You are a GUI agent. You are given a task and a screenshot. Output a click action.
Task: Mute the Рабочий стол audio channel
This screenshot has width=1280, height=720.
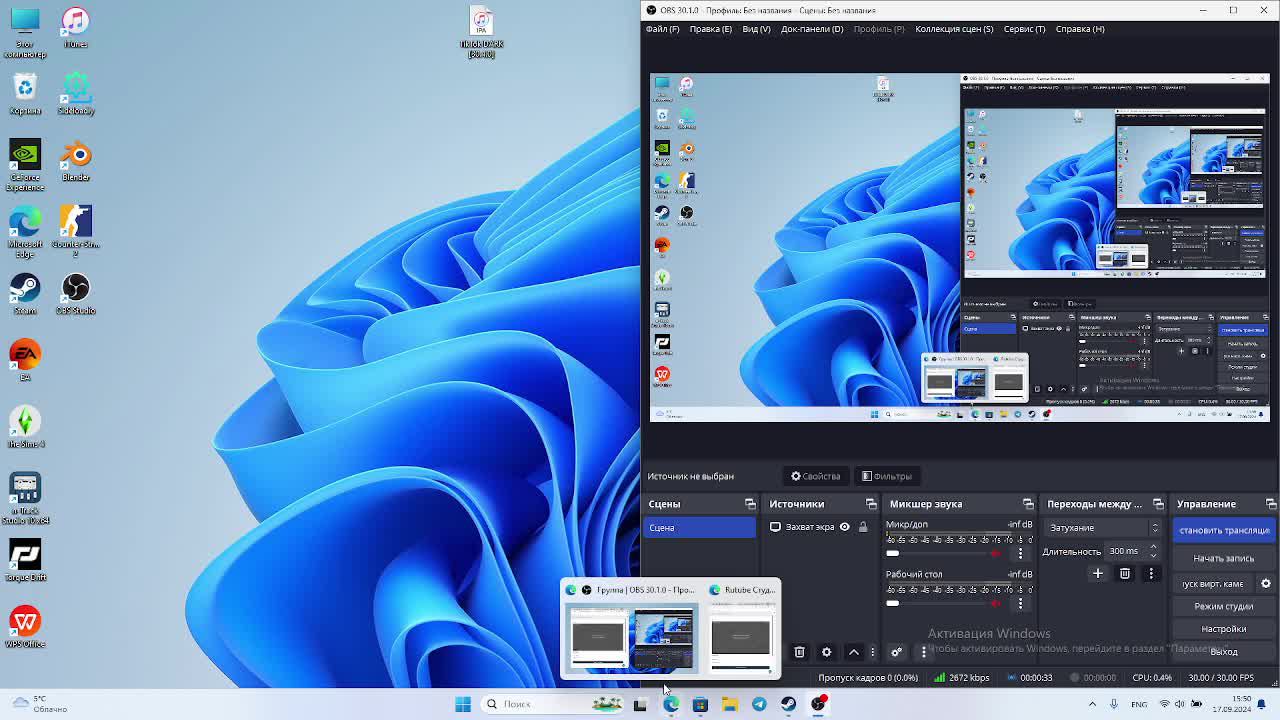pyautogui.click(x=994, y=603)
